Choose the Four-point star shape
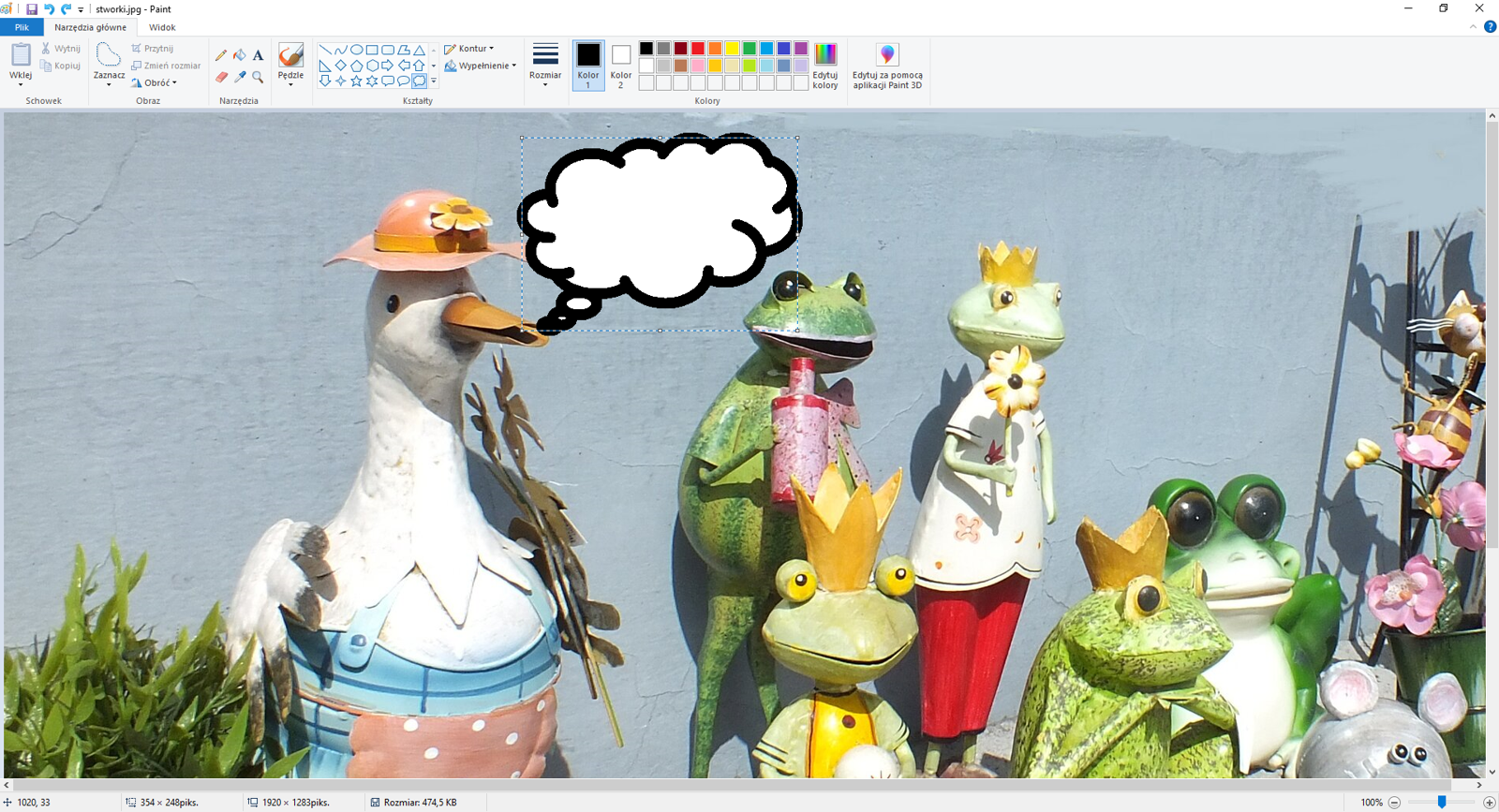 pyautogui.click(x=341, y=81)
